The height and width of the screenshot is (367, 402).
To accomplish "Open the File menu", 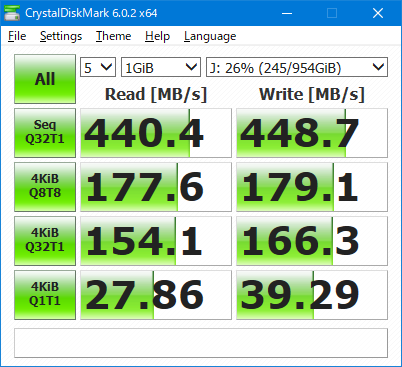I will coord(17,36).
